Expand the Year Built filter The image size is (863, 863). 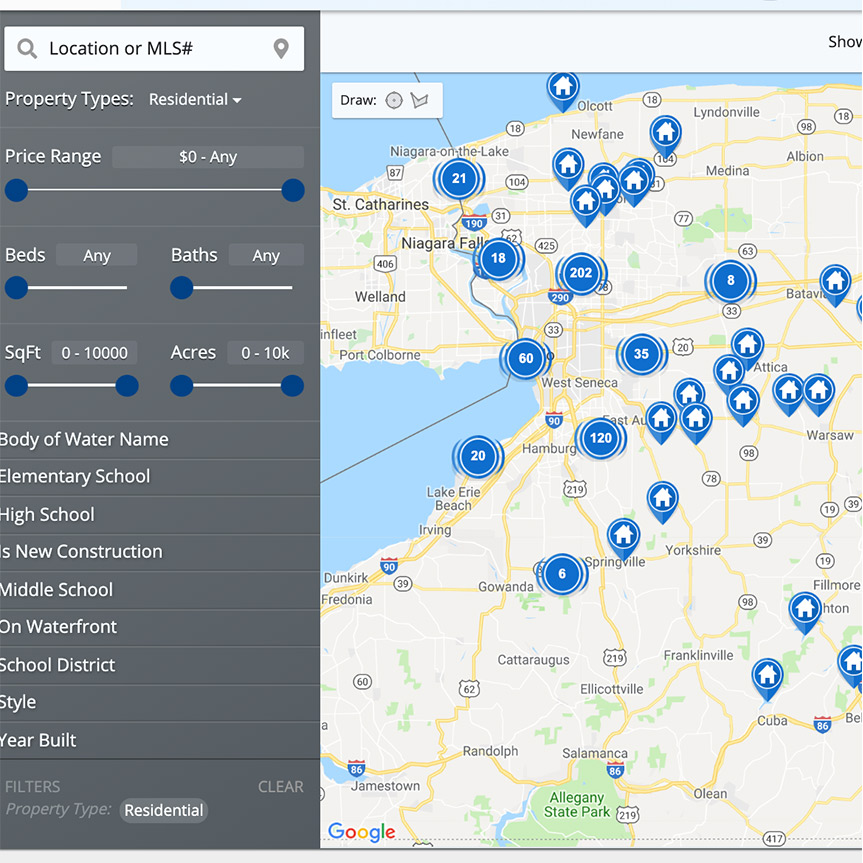click(160, 741)
